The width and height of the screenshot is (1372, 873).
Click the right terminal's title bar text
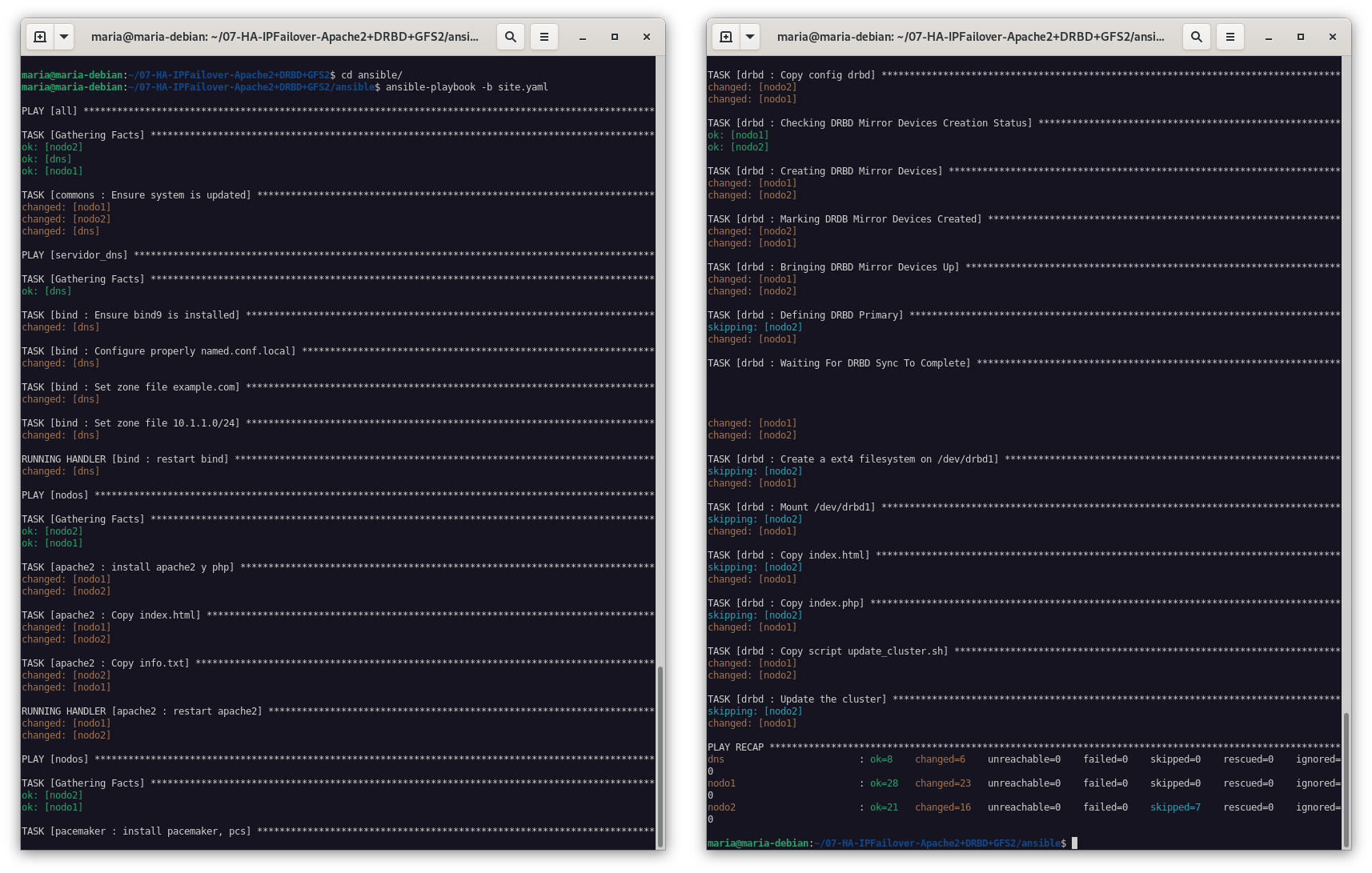pos(970,37)
